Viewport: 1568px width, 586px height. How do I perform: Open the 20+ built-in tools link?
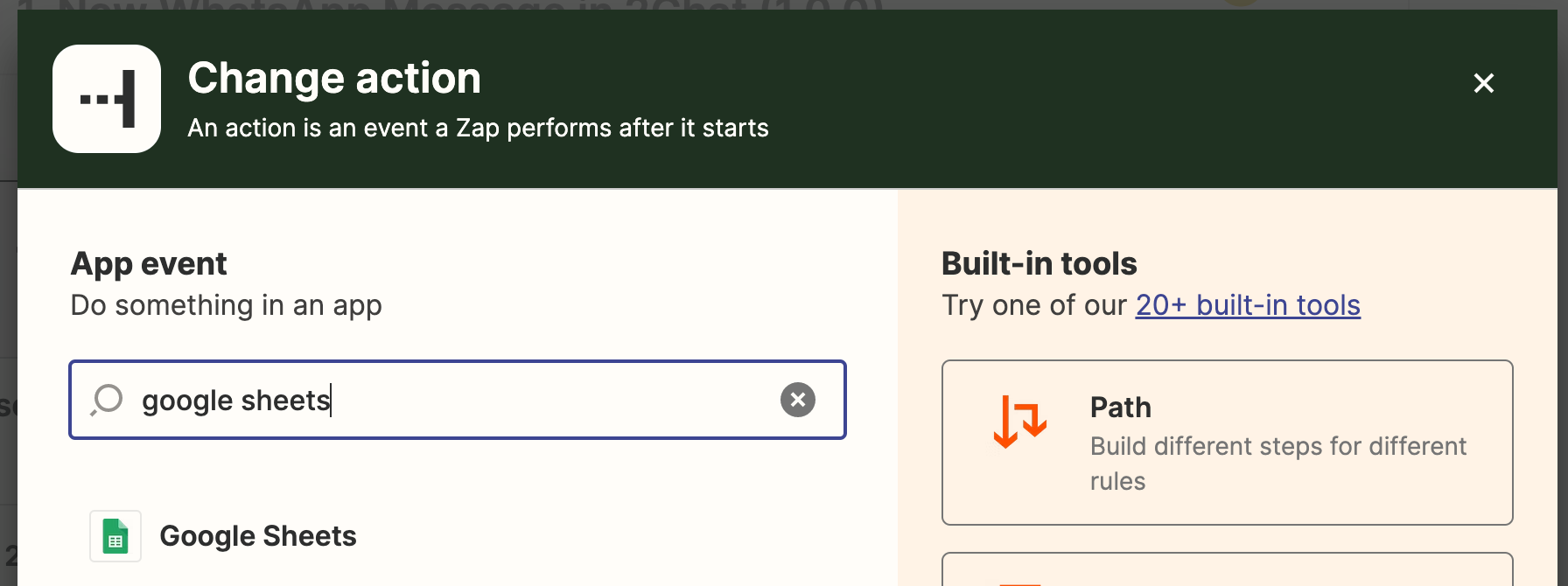pos(1248,304)
